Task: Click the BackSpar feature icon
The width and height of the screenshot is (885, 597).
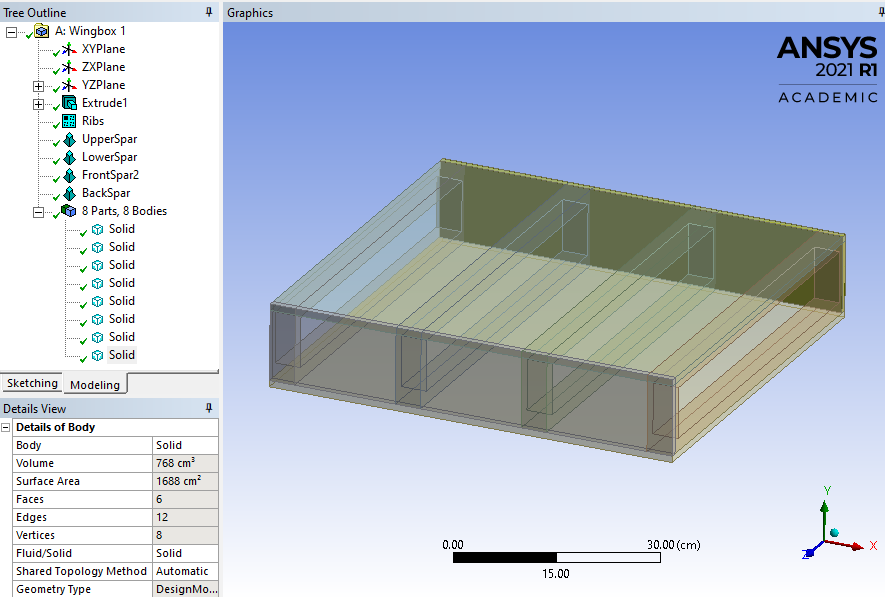Action: pos(69,193)
